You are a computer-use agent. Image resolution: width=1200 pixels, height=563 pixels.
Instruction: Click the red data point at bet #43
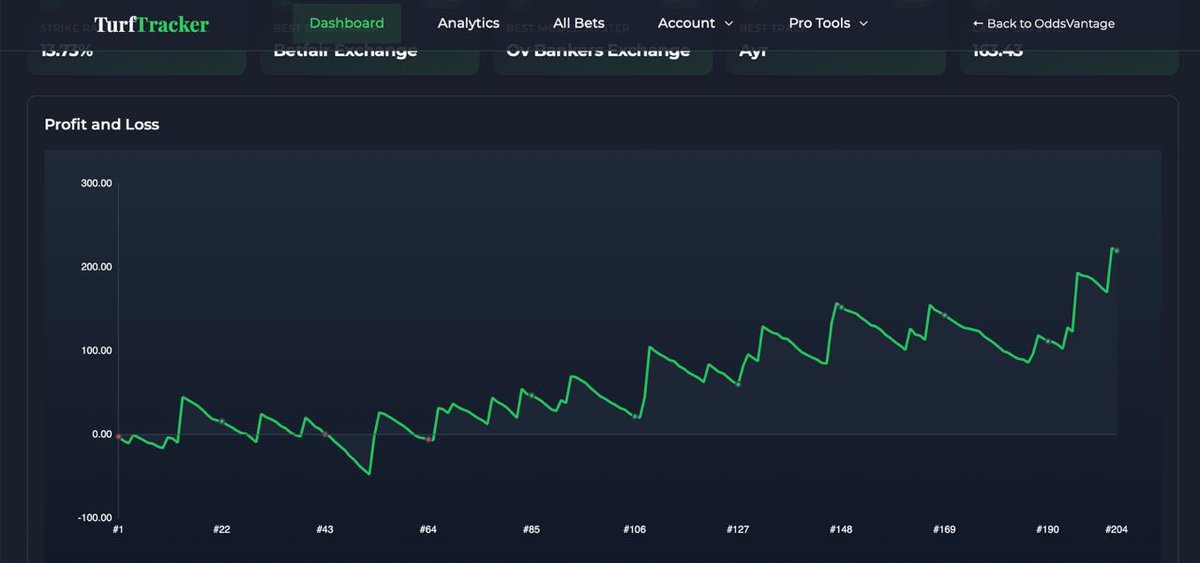(325, 434)
